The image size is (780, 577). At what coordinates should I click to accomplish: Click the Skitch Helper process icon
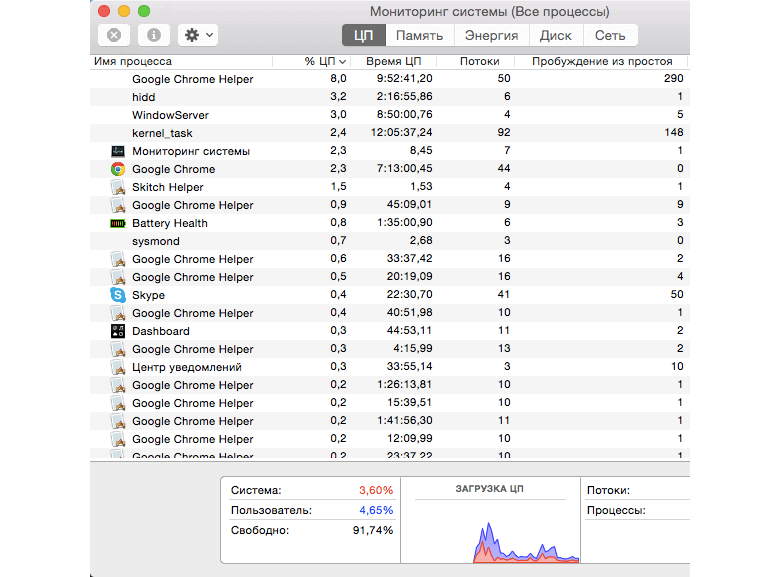tap(118, 187)
